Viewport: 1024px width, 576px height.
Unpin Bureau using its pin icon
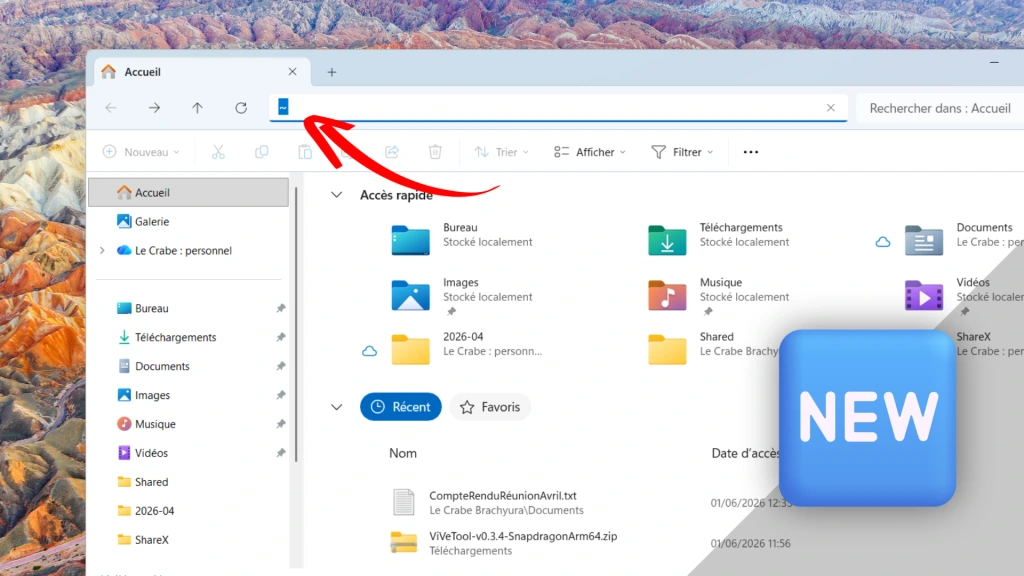tap(281, 308)
